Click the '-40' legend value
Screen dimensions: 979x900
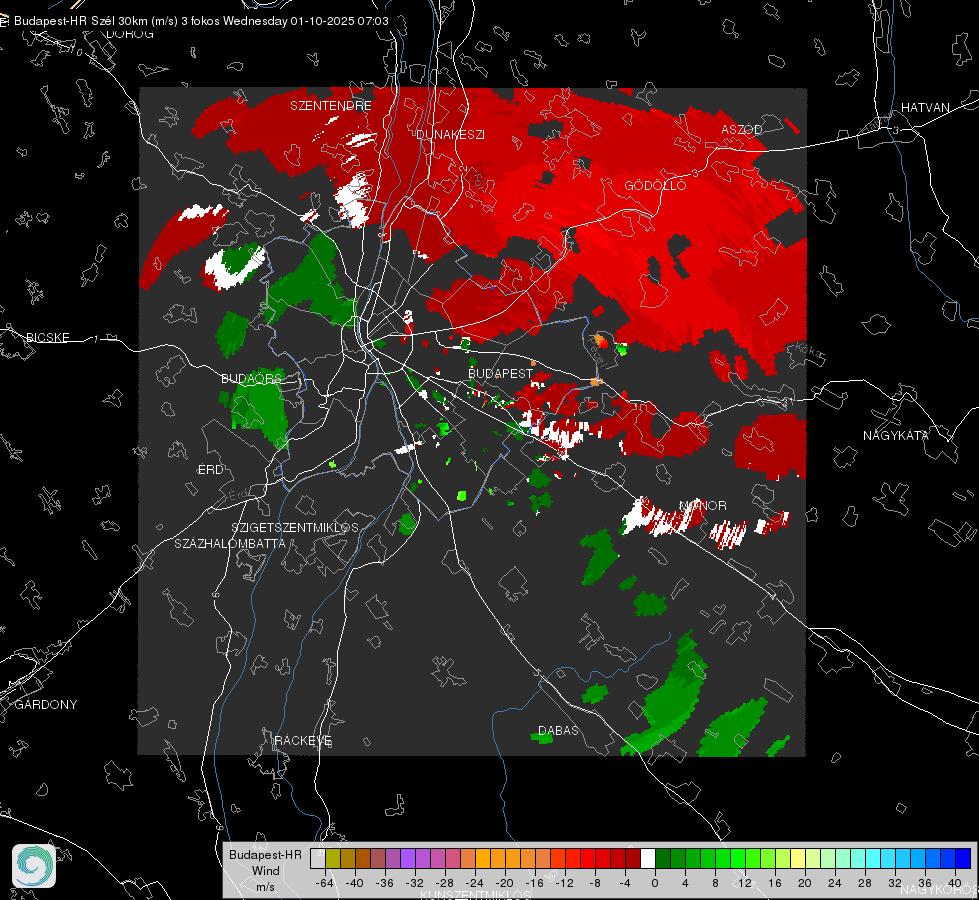coord(355,883)
